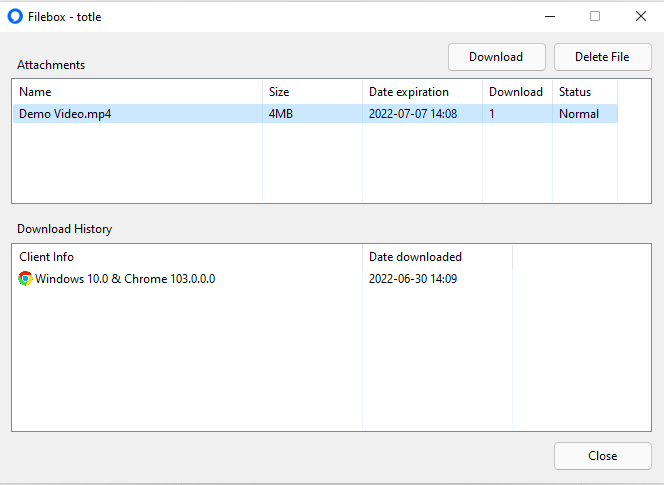Viewport: 664px width, 485px height.
Task: Click the Status column header
Action: [x=585, y=91]
